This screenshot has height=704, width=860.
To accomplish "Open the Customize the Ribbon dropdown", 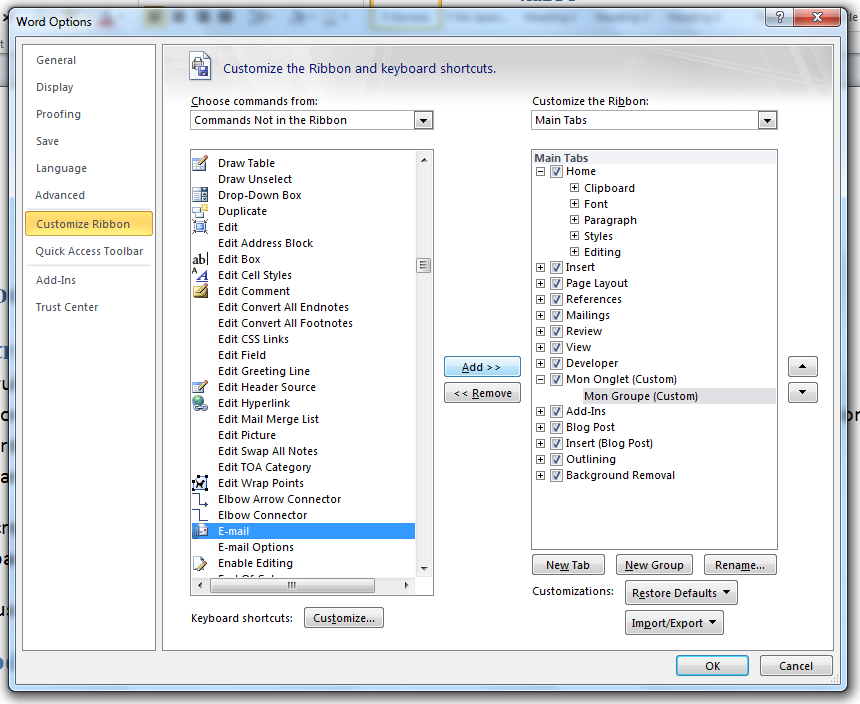I will [767, 120].
